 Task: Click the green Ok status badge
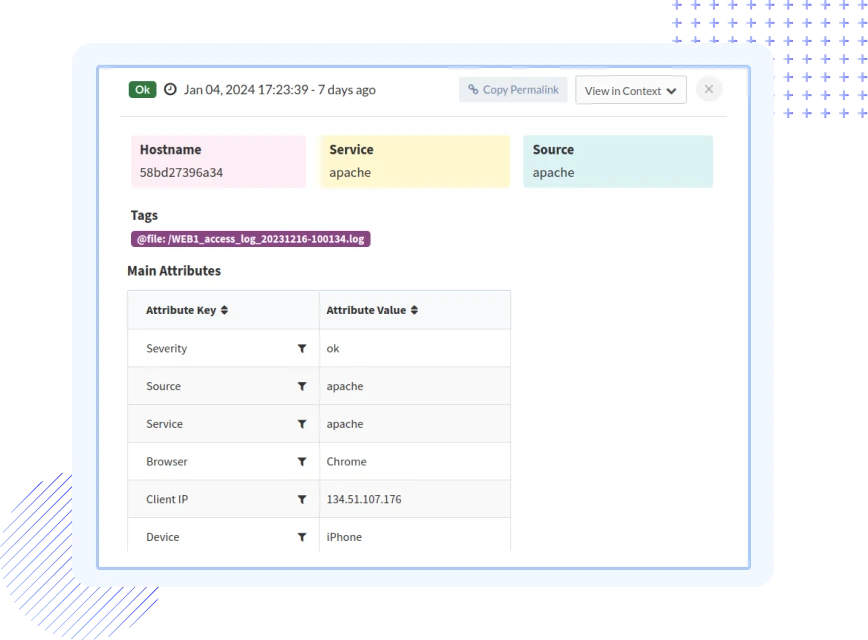click(142, 90)
